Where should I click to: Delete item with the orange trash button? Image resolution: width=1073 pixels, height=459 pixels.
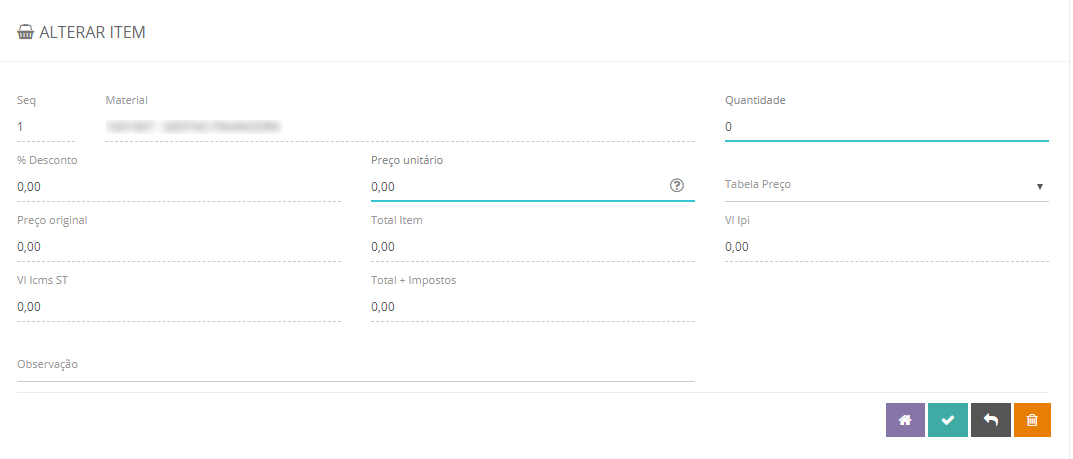(x=1032, y=420)
